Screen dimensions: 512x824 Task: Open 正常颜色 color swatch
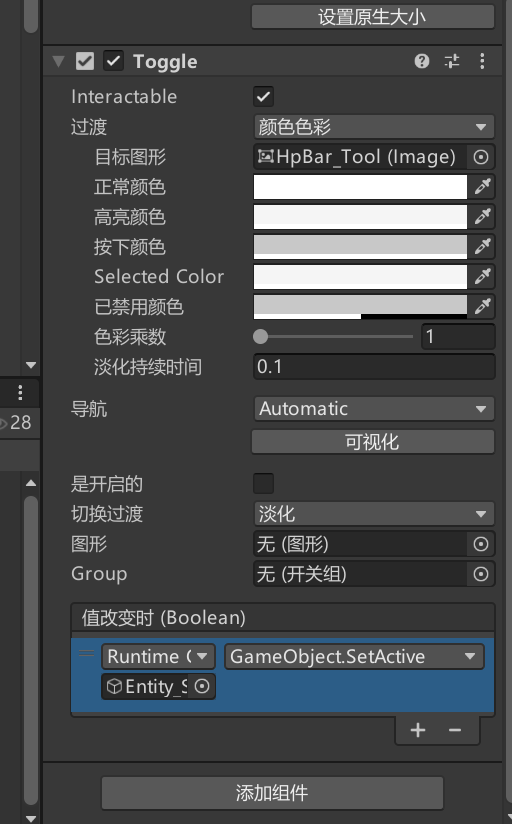coord(360,187)
